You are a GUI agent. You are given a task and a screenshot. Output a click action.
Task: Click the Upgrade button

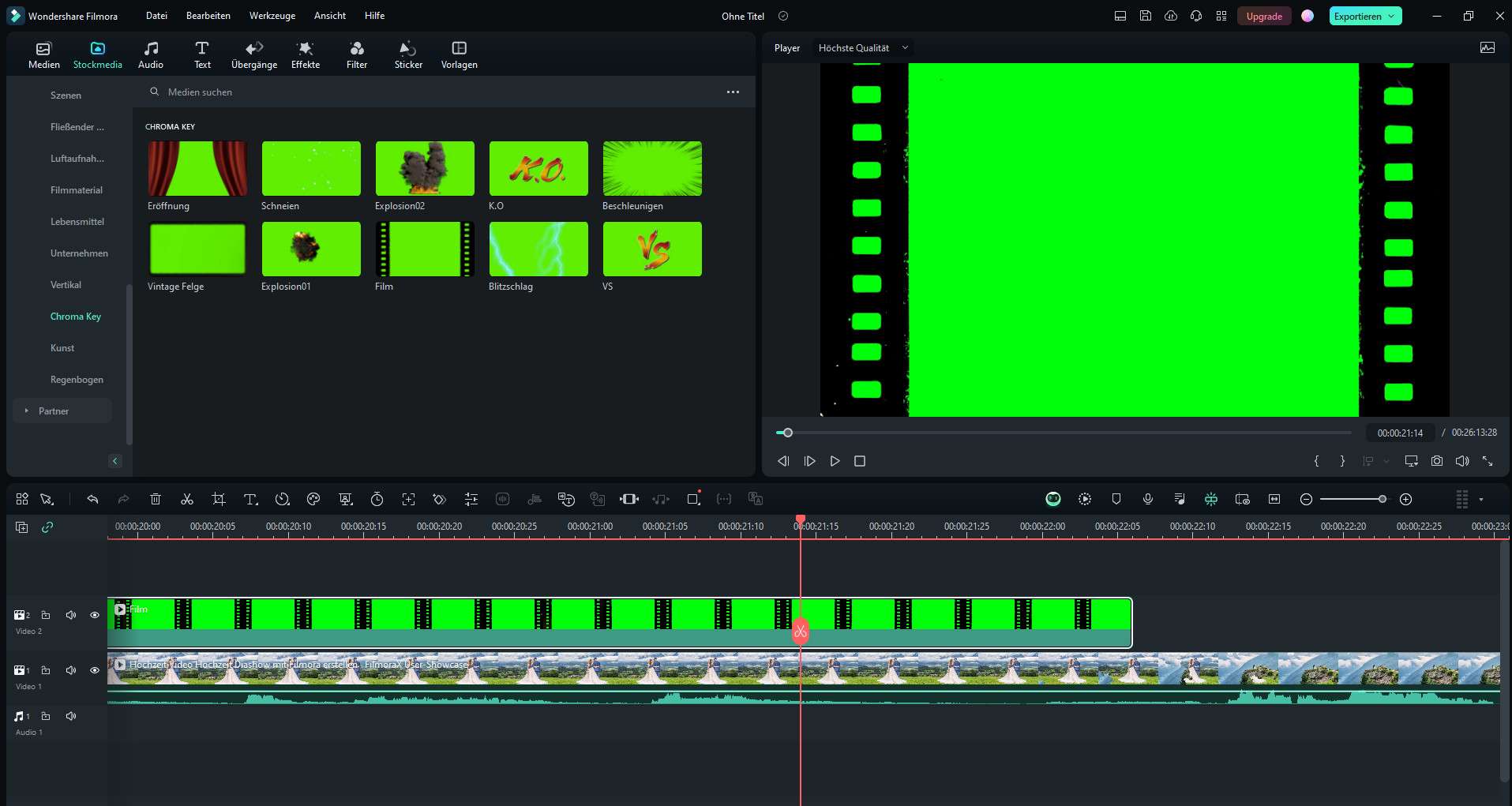point(1263,16)
